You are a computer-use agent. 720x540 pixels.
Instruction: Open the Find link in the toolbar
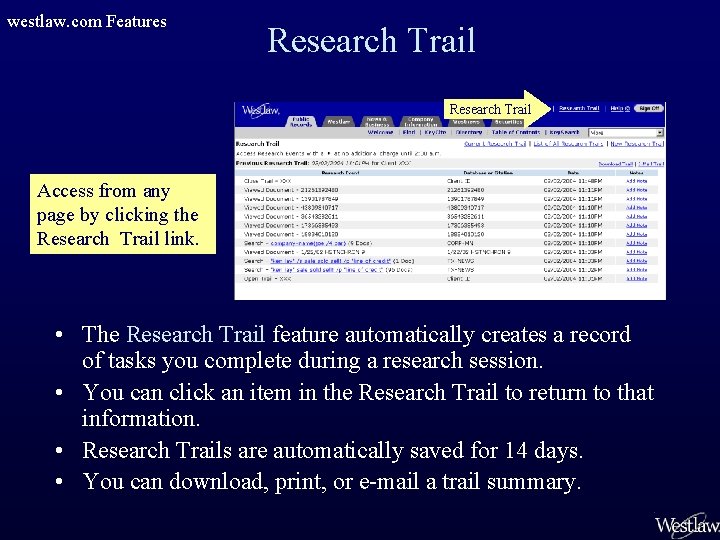[x=409, y=132]
